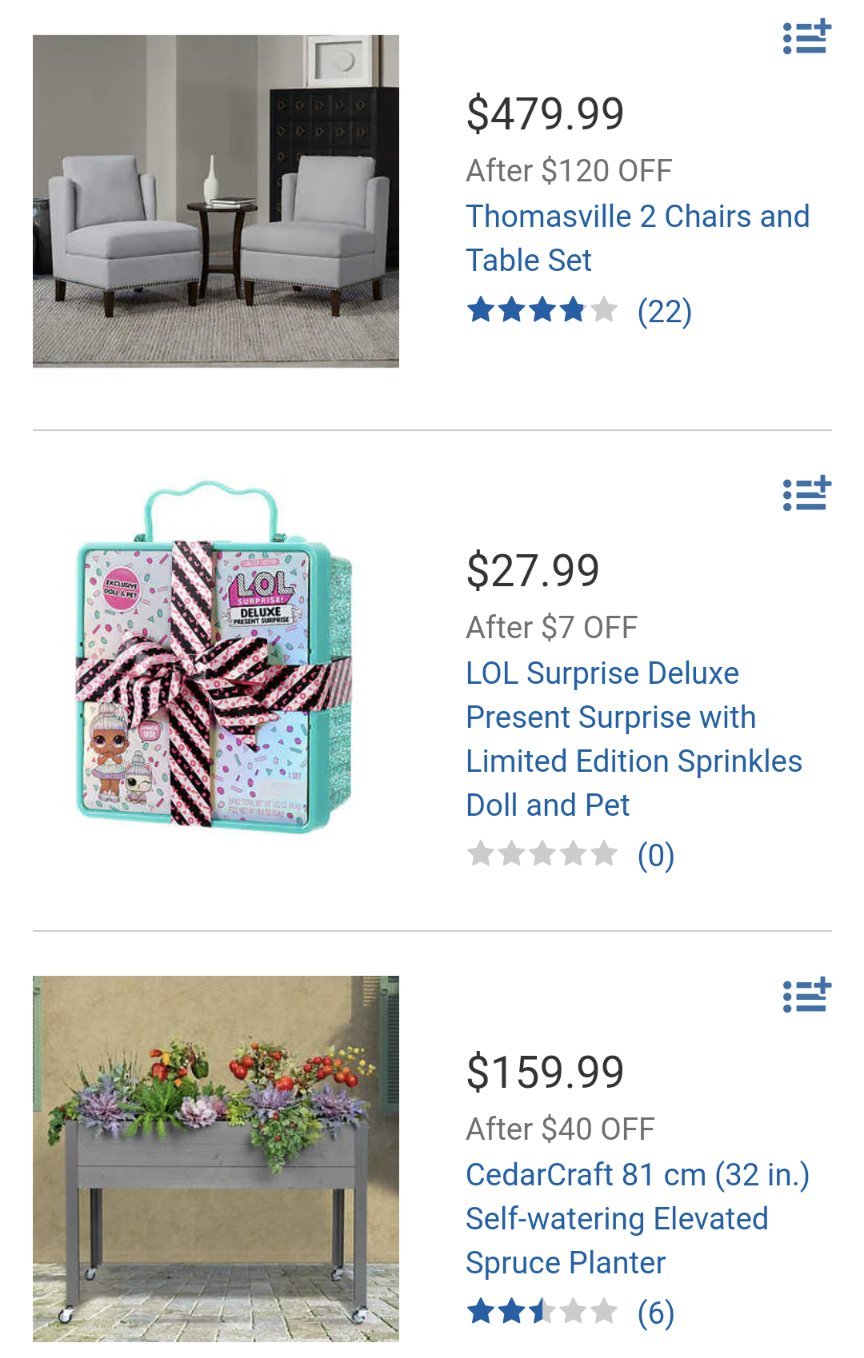Add CedarCraft planter to list icon
Viewport: 864px width, 1358px height.
807,995
